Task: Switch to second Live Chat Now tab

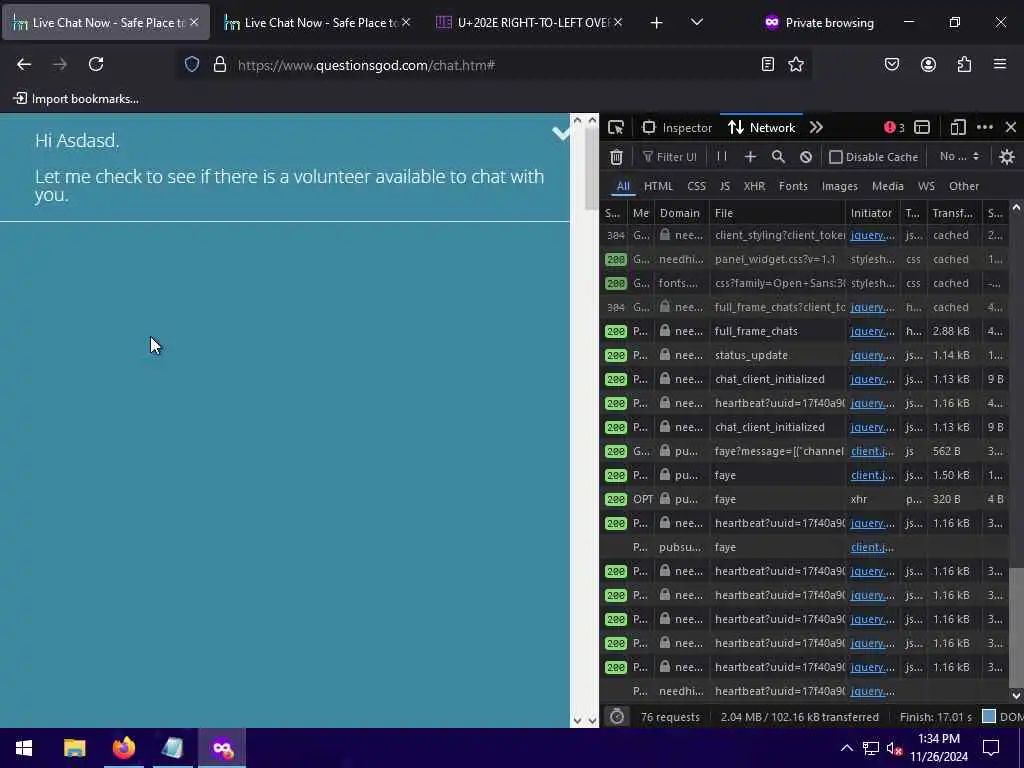Action: (x=317, y=23)
